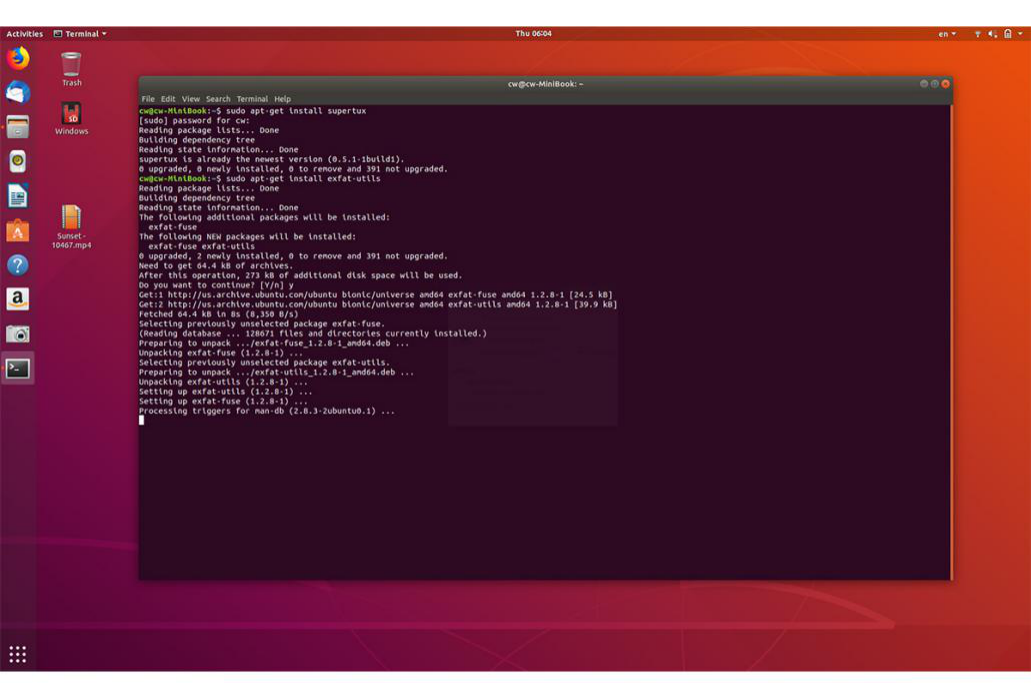Select the Windows SD drive desktop icon

pos(71,118)
